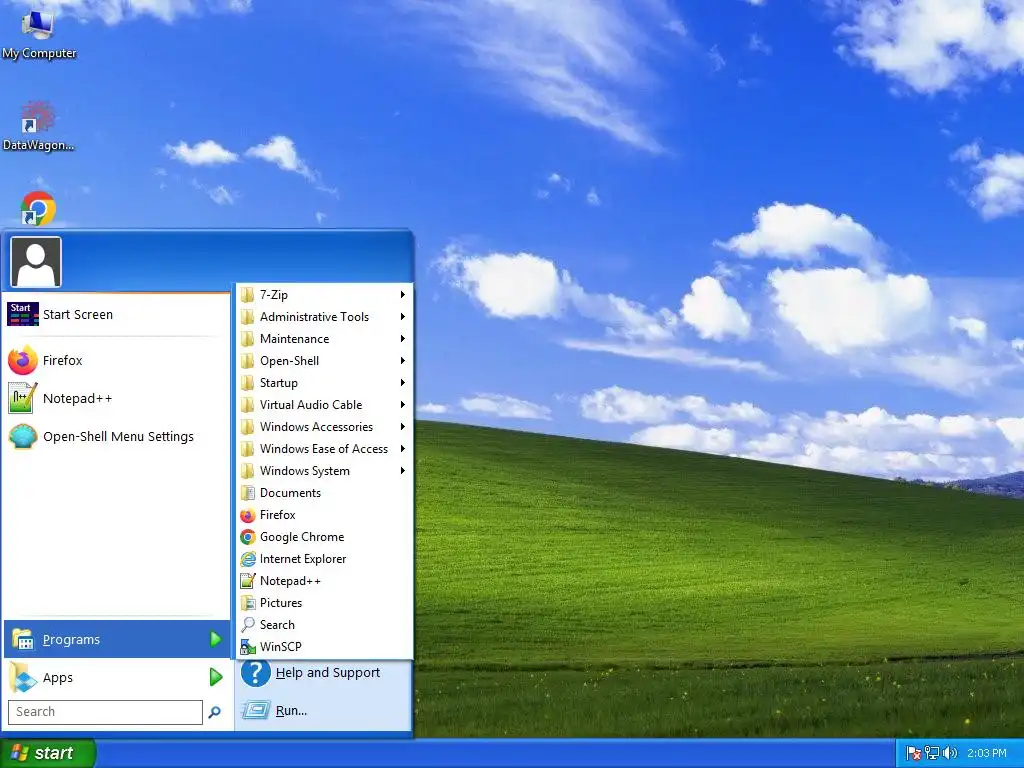
Task: Click the volume speaker tray icon
Action: [950, 754]
